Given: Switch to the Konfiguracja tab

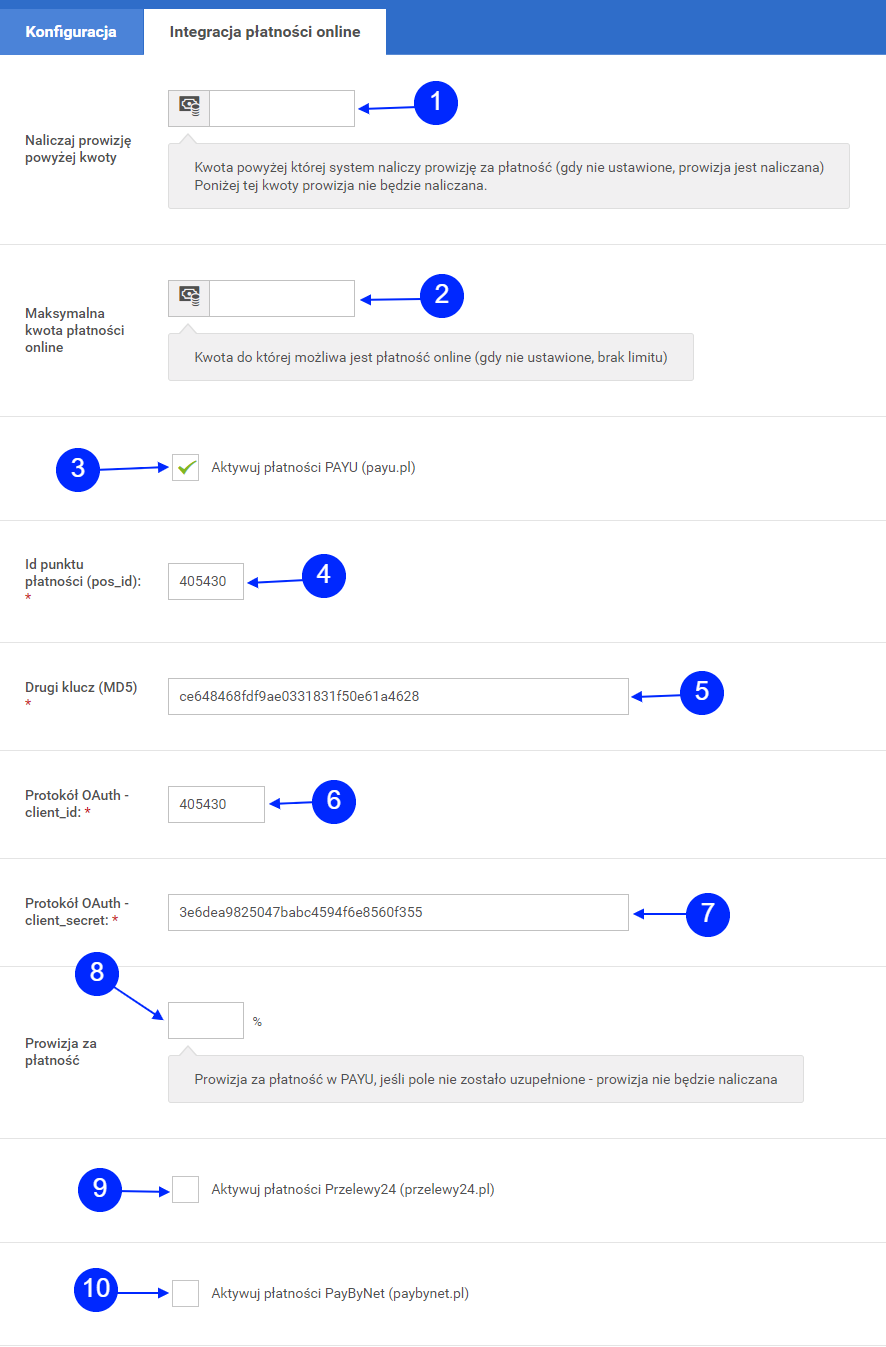Looking at the screenshot, I should [x=71, y=32].
